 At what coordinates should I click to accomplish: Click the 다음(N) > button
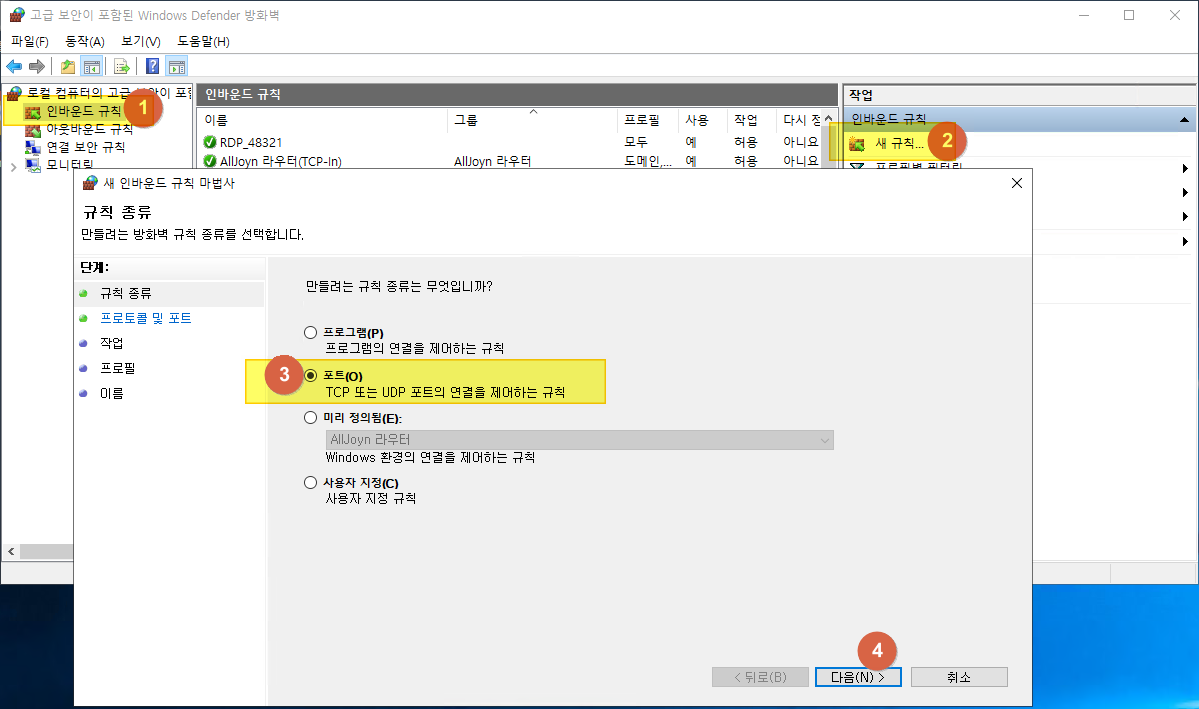[858, 677]
